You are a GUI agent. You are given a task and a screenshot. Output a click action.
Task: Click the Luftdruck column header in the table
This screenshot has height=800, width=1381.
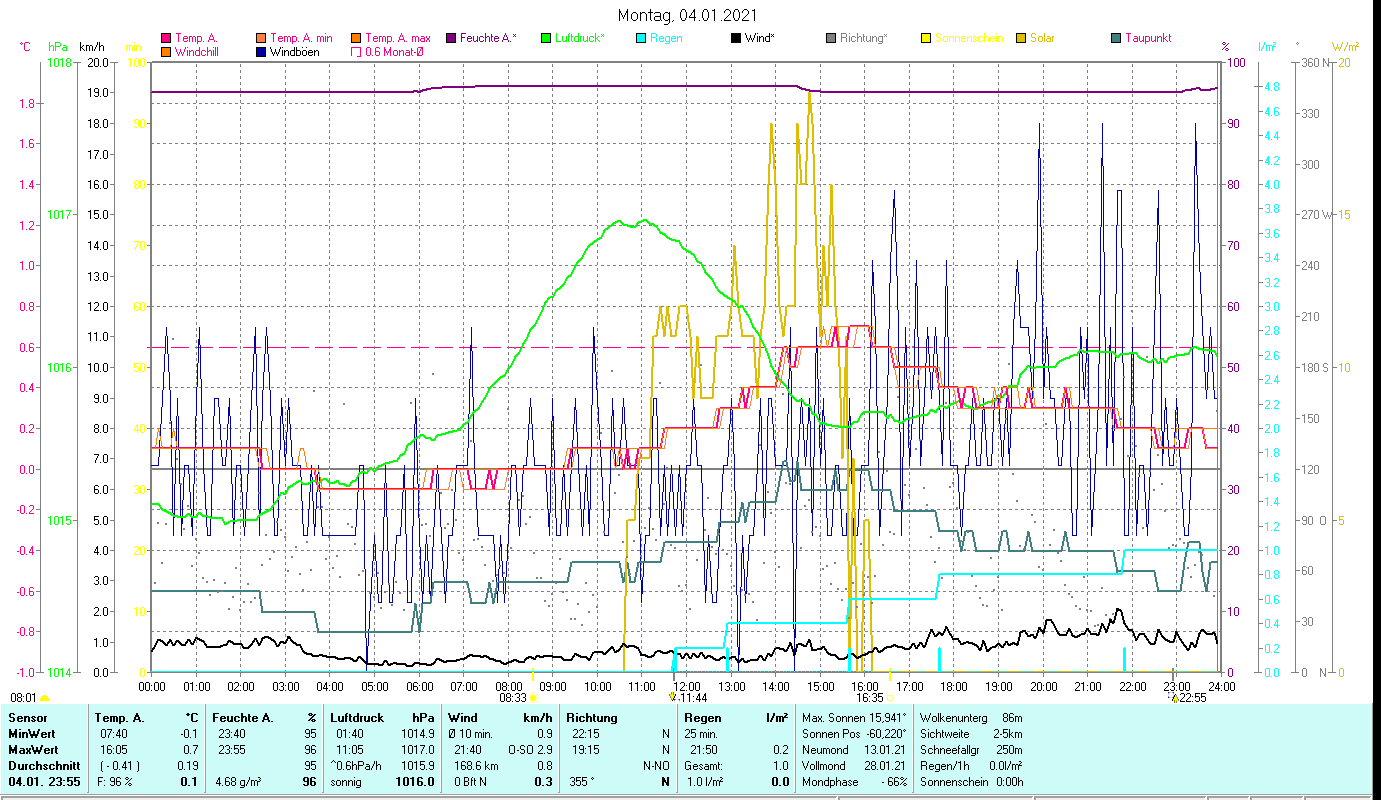(355, 717)
